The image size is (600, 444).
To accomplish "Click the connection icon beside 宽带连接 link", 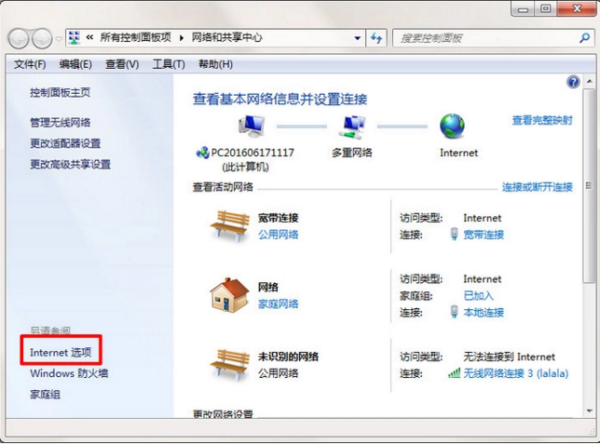I will pos(454,234).
